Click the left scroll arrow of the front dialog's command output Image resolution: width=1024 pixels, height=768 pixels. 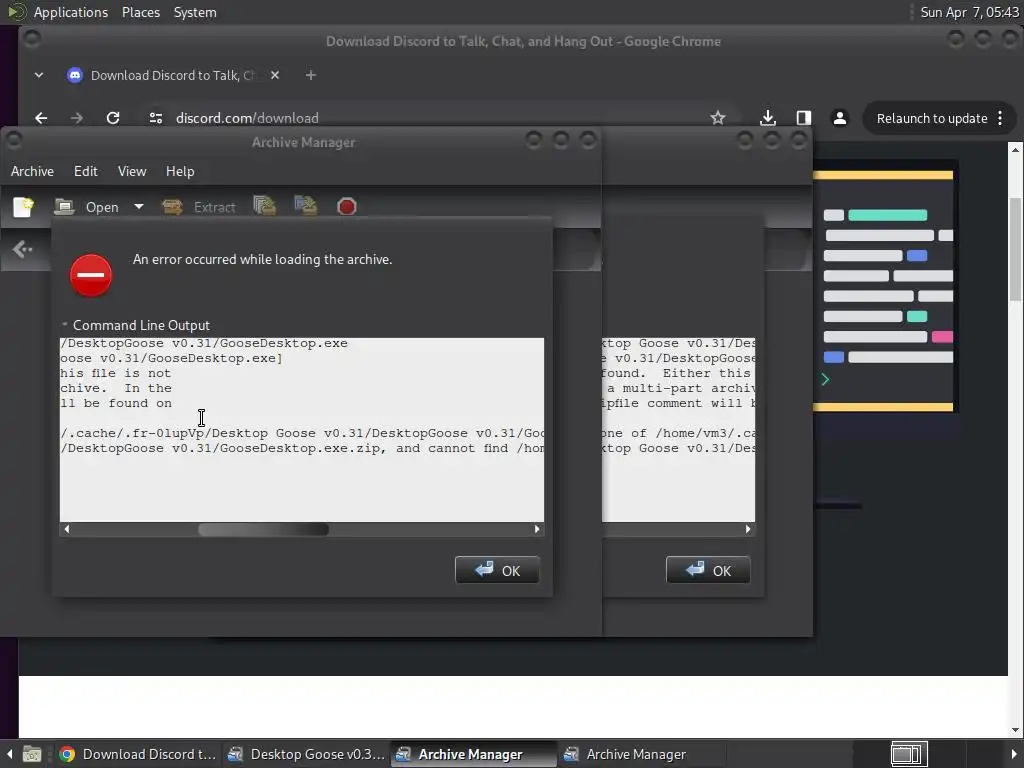(67, 529)
